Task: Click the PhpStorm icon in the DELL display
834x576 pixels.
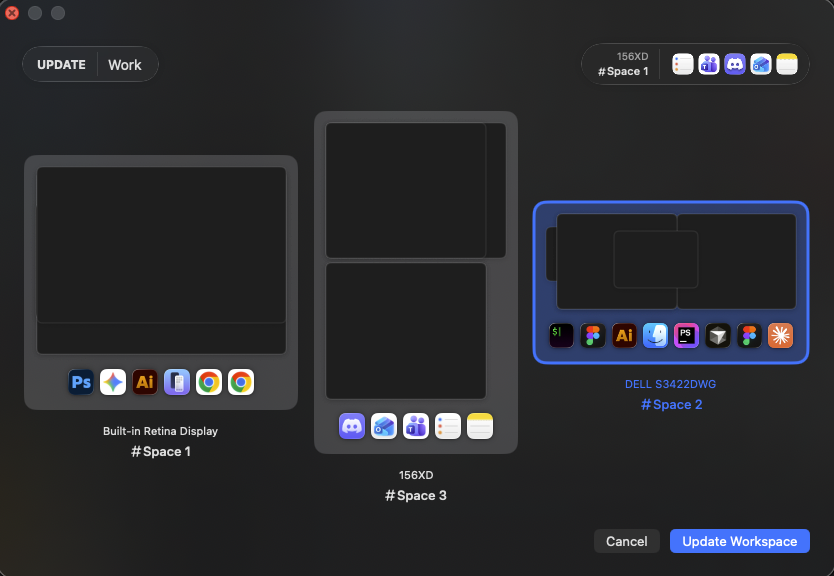Action: pyautogui.click(x=686, y=336)
